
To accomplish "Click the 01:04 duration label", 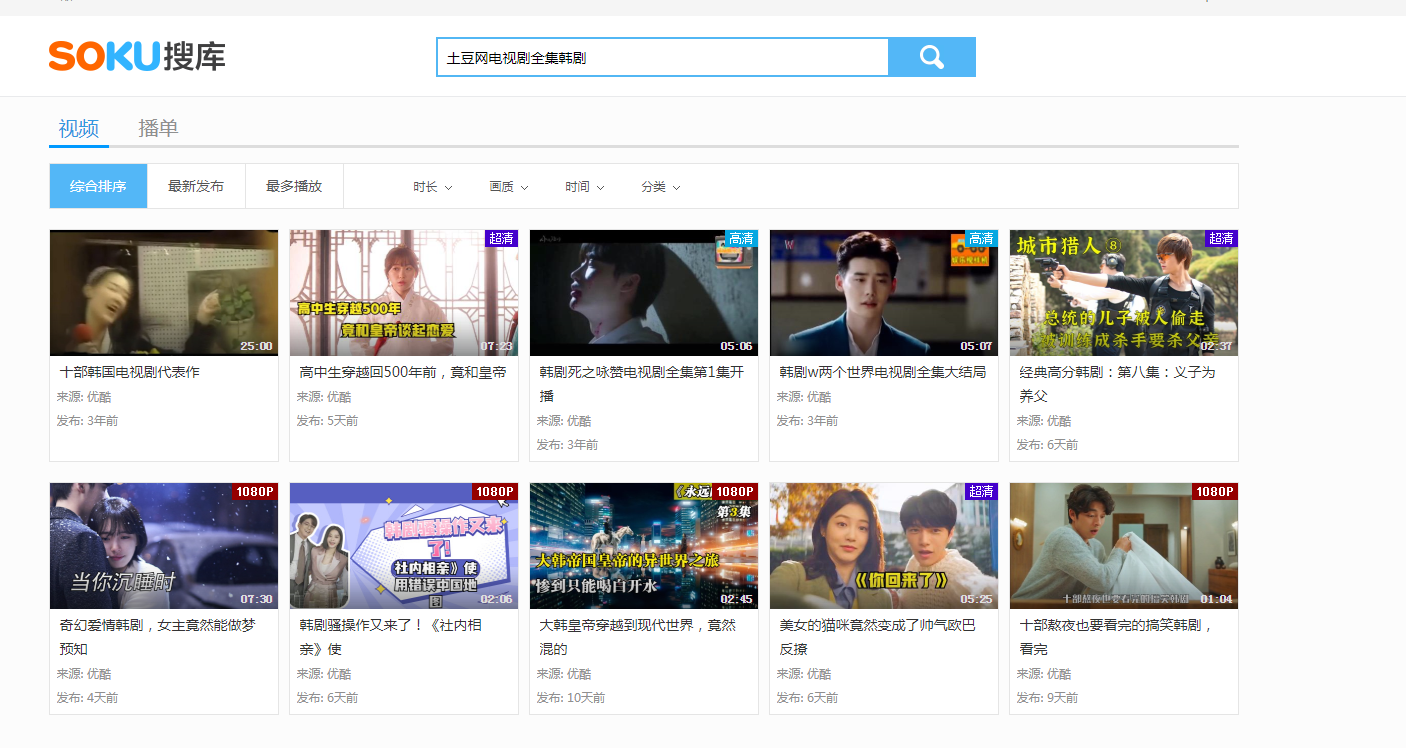I will (x=1216, y=599).
